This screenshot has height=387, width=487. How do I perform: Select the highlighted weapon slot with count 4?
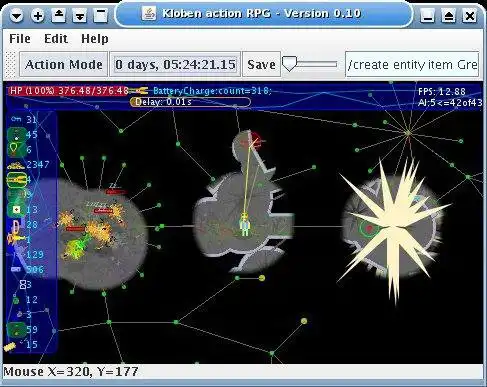point(16,180)
